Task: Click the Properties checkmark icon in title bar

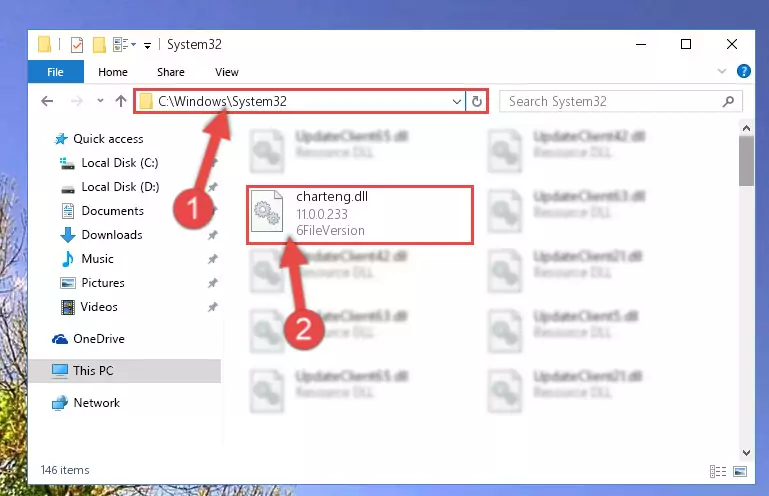Action: click(x=77, y=45)
